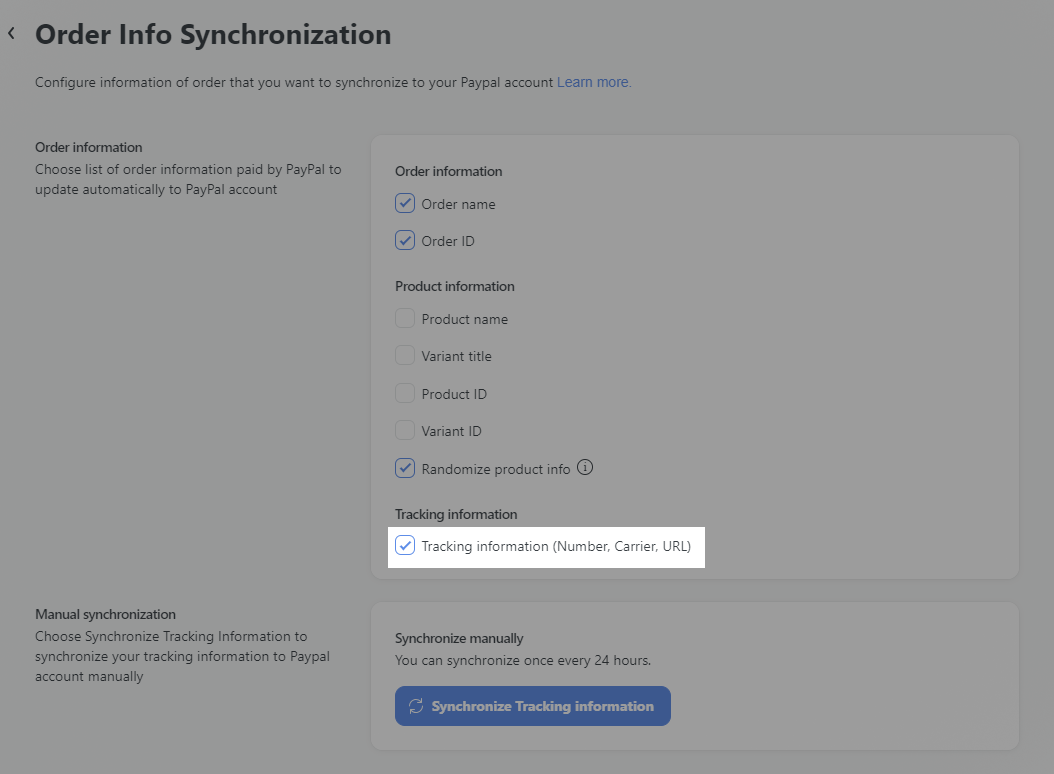Uncheck Tracking information (Number, Carrier, URL)
Screen dimensions: 1054x774
coord(405,546)
